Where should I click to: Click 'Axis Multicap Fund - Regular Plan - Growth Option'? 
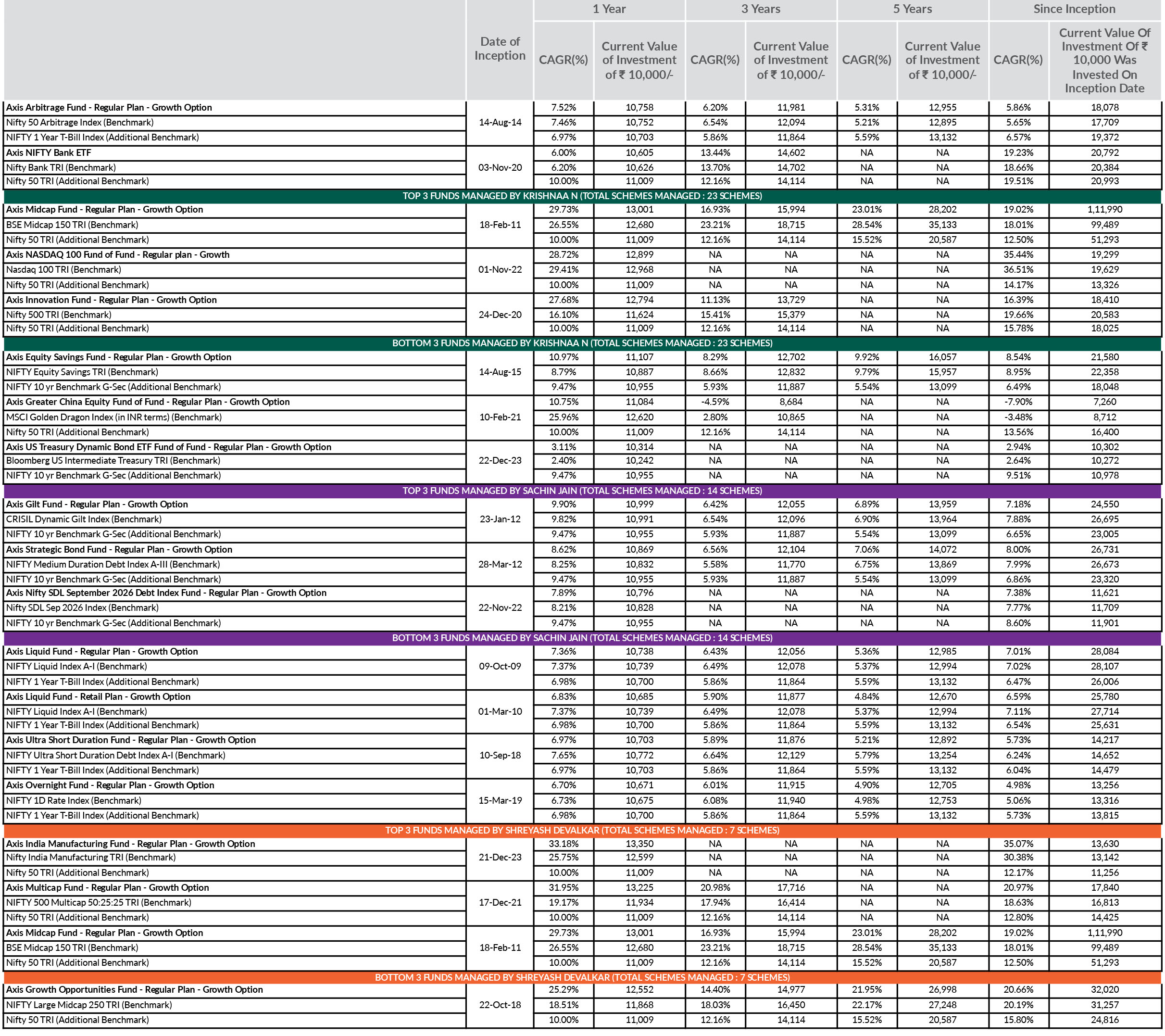(x=108, y=887)
